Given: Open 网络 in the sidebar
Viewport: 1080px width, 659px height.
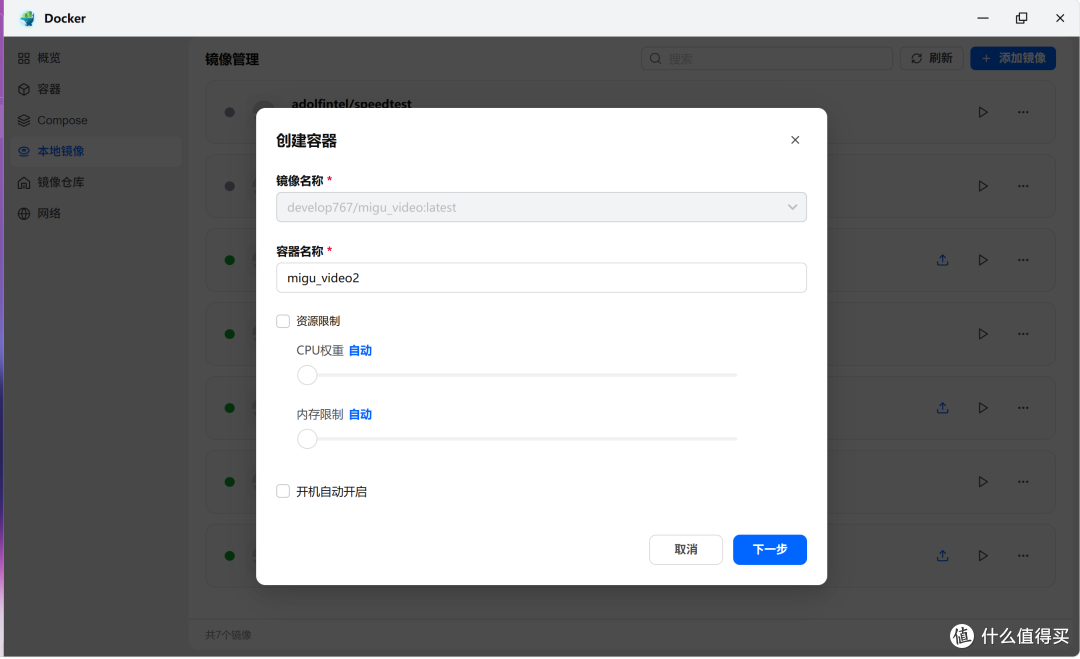Looking at the screenshot, I should pyautogui.click(x=96, y=213).
